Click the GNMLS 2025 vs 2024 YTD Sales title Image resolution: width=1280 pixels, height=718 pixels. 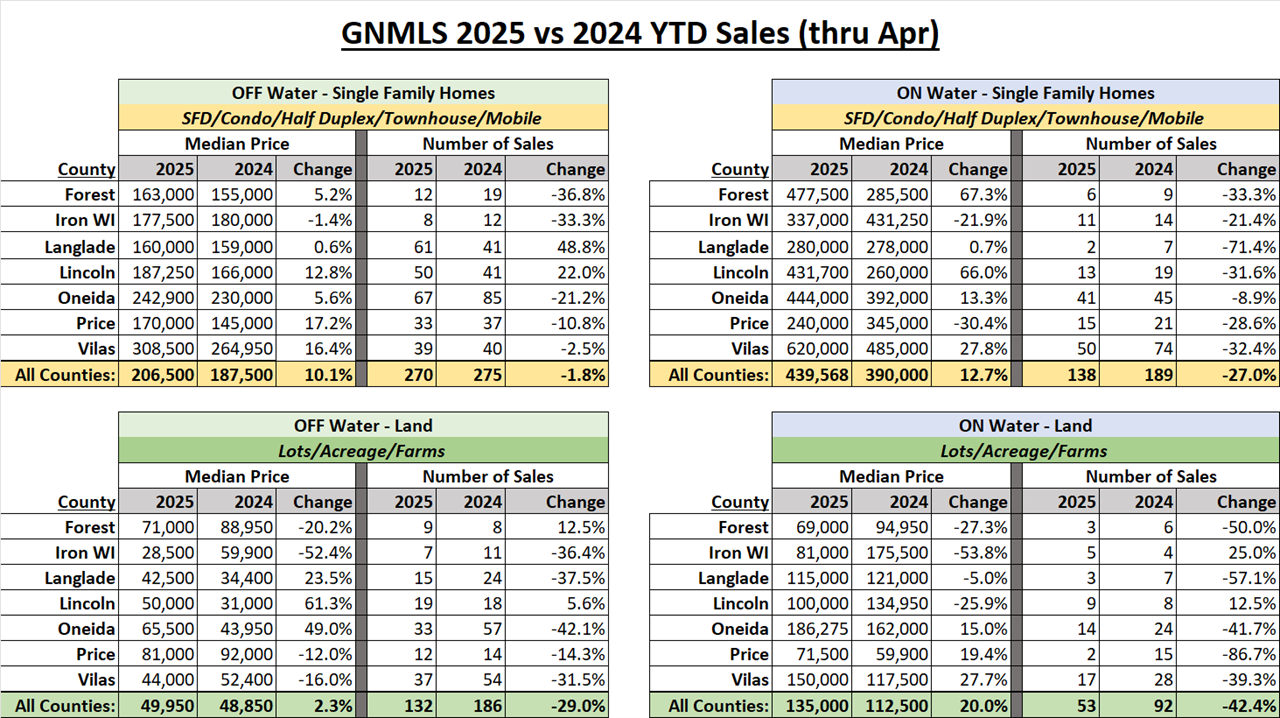pos(640,34)
